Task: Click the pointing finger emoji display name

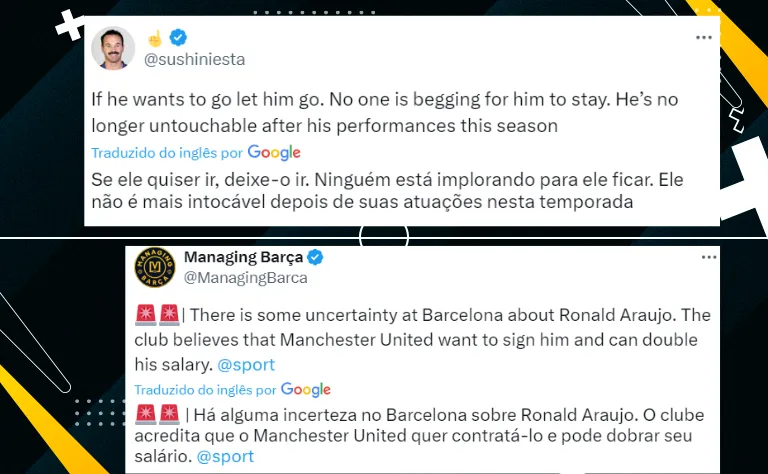Action: 154,38
